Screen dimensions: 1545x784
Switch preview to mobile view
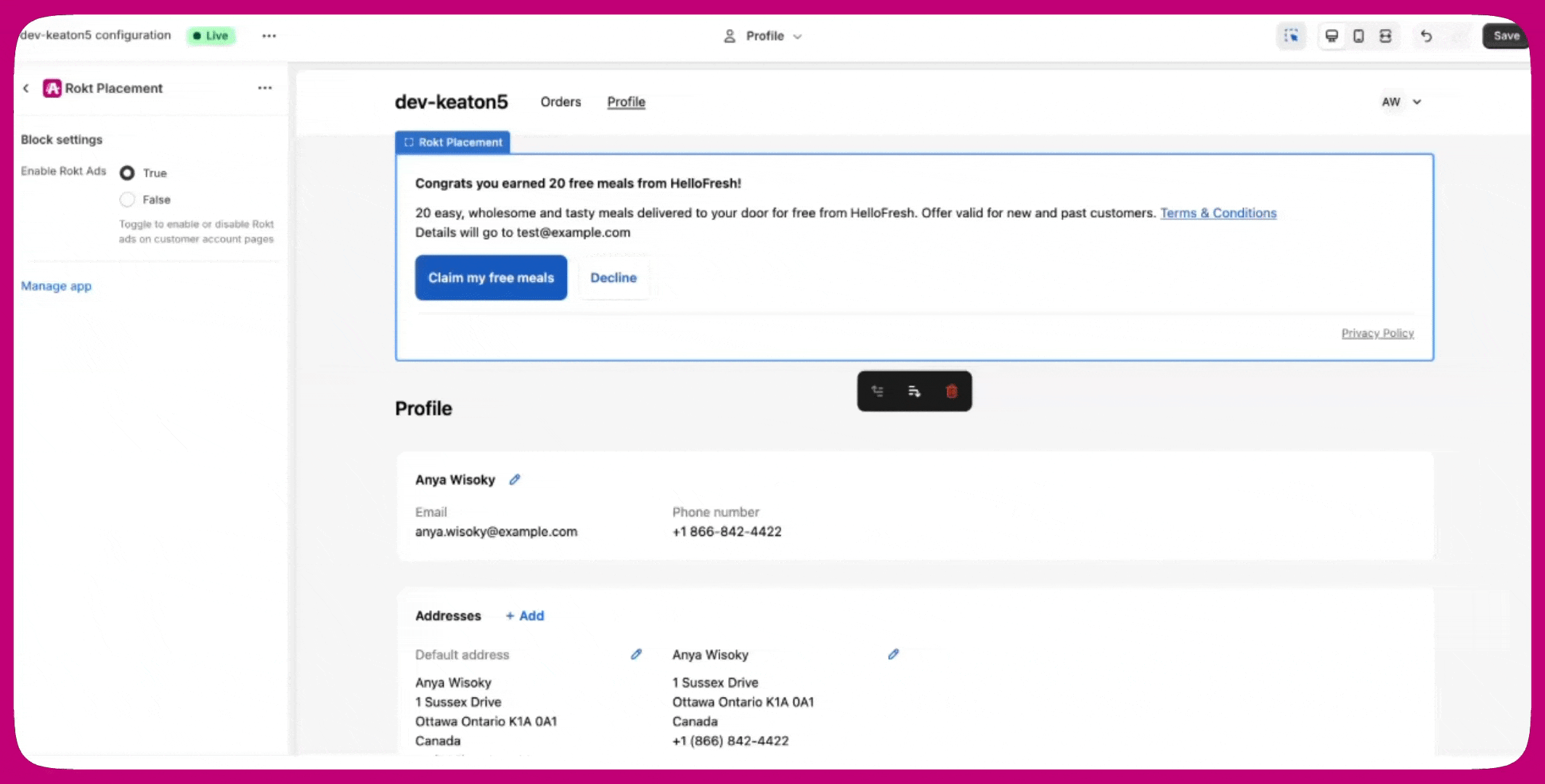click(1358, 36)
